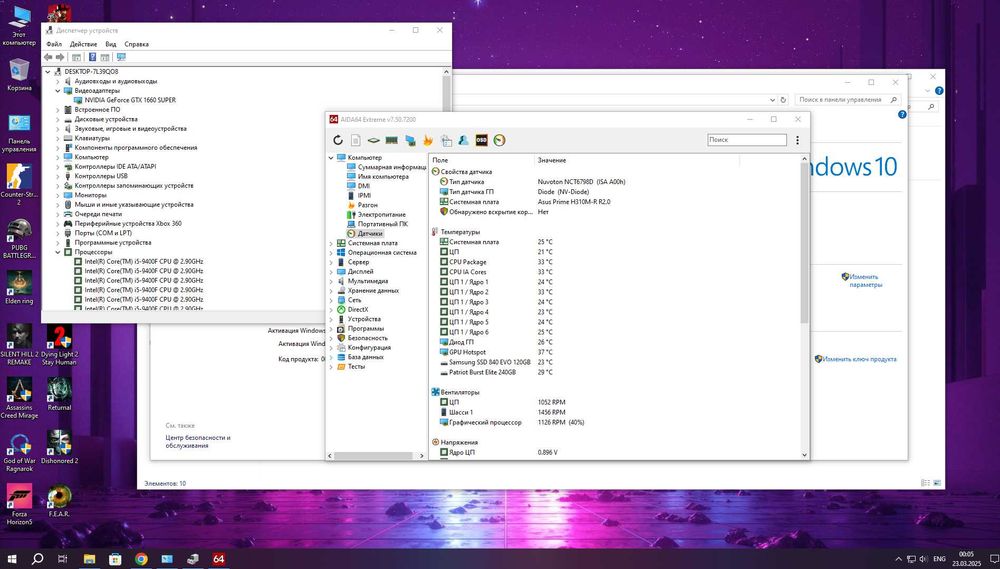1000x569 pixels.
Task: Expand Аудиовходы и аудиовыходы in Device Manager
Action: (x=57, y=81)
